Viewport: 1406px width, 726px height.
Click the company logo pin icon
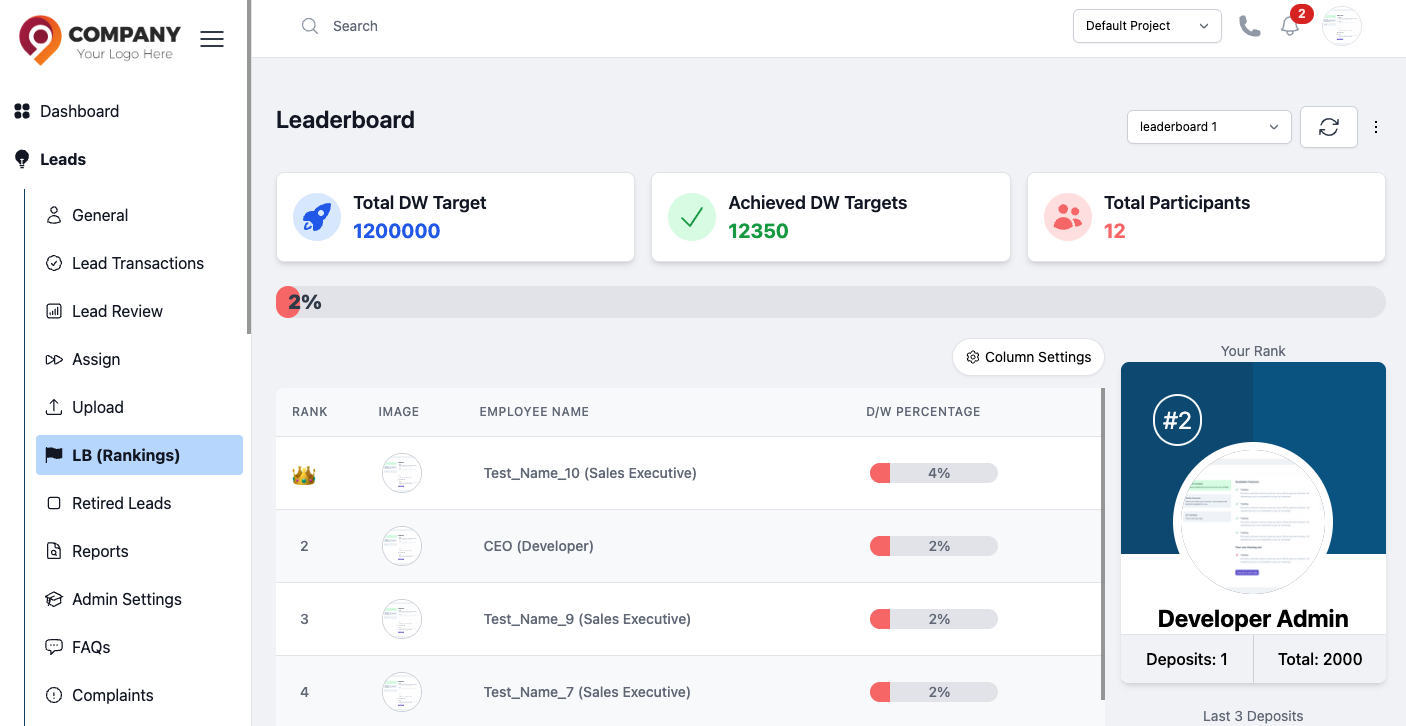pyautogui.click(x=40, y=40)
